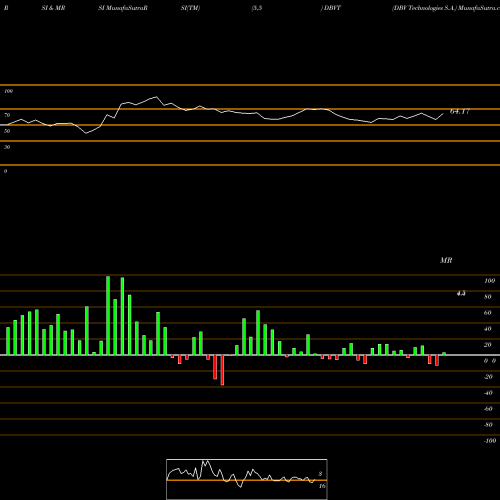Click the ') DBVT' ticker label
Screen dimensions: 500x500
[x=331, y=8]
